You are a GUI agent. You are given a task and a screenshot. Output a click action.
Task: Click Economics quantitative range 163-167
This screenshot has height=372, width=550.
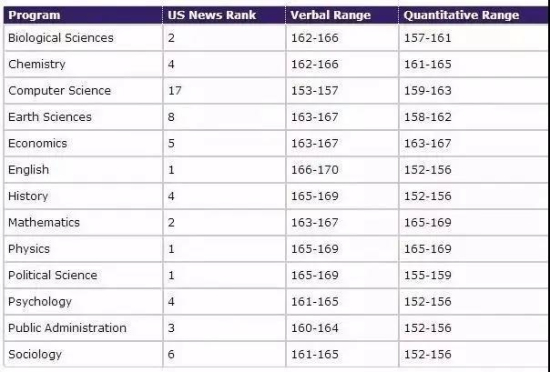428,143
